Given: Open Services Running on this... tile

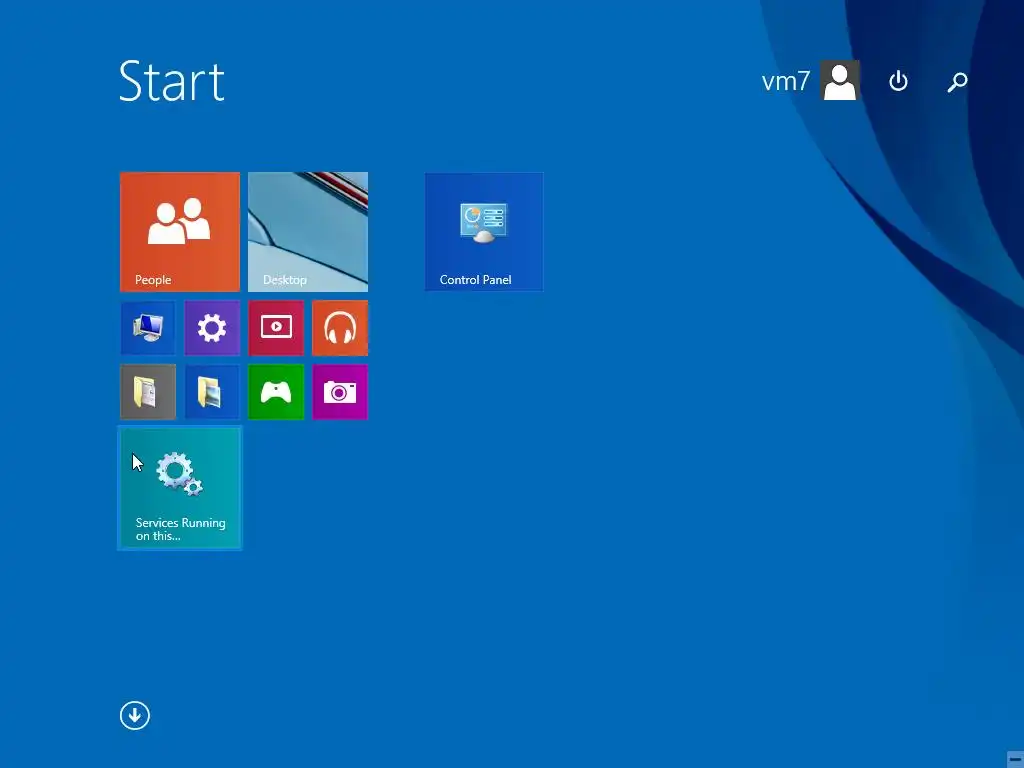Looking at the screenshot, I should [180, 488].
